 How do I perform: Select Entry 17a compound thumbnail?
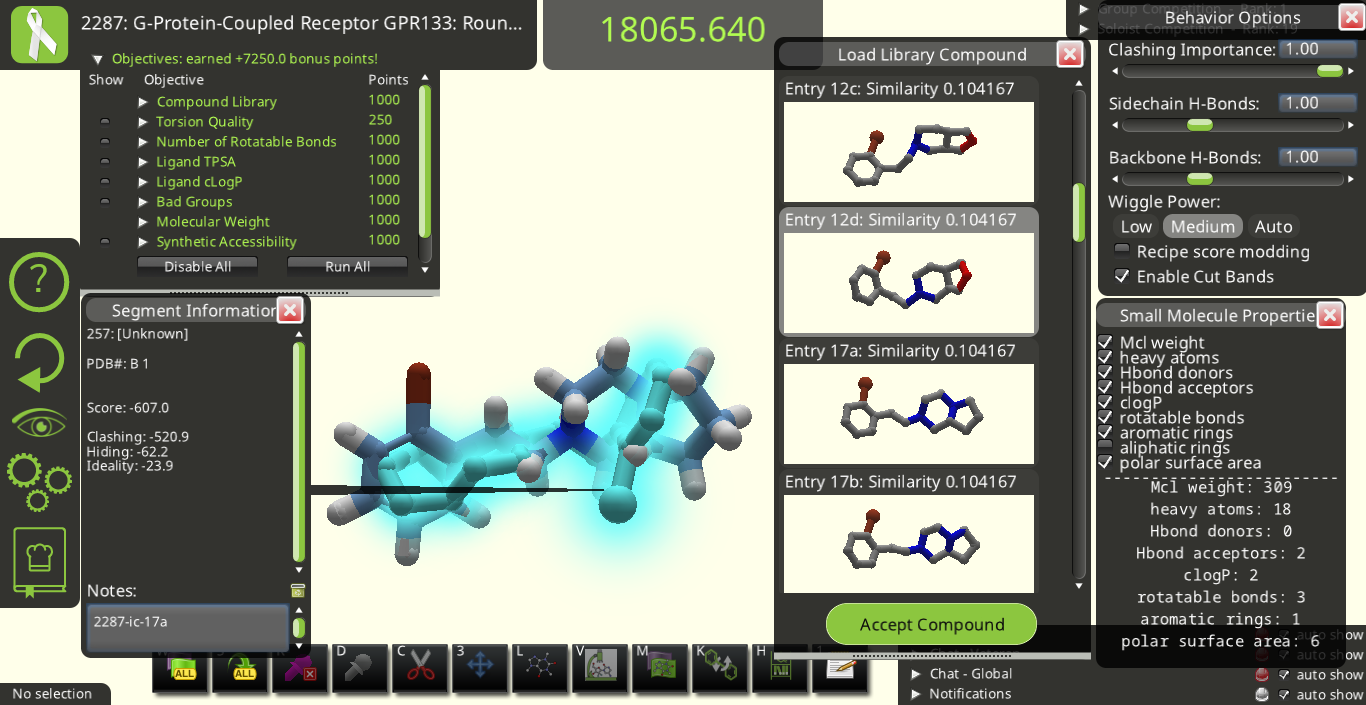point(908,413)
